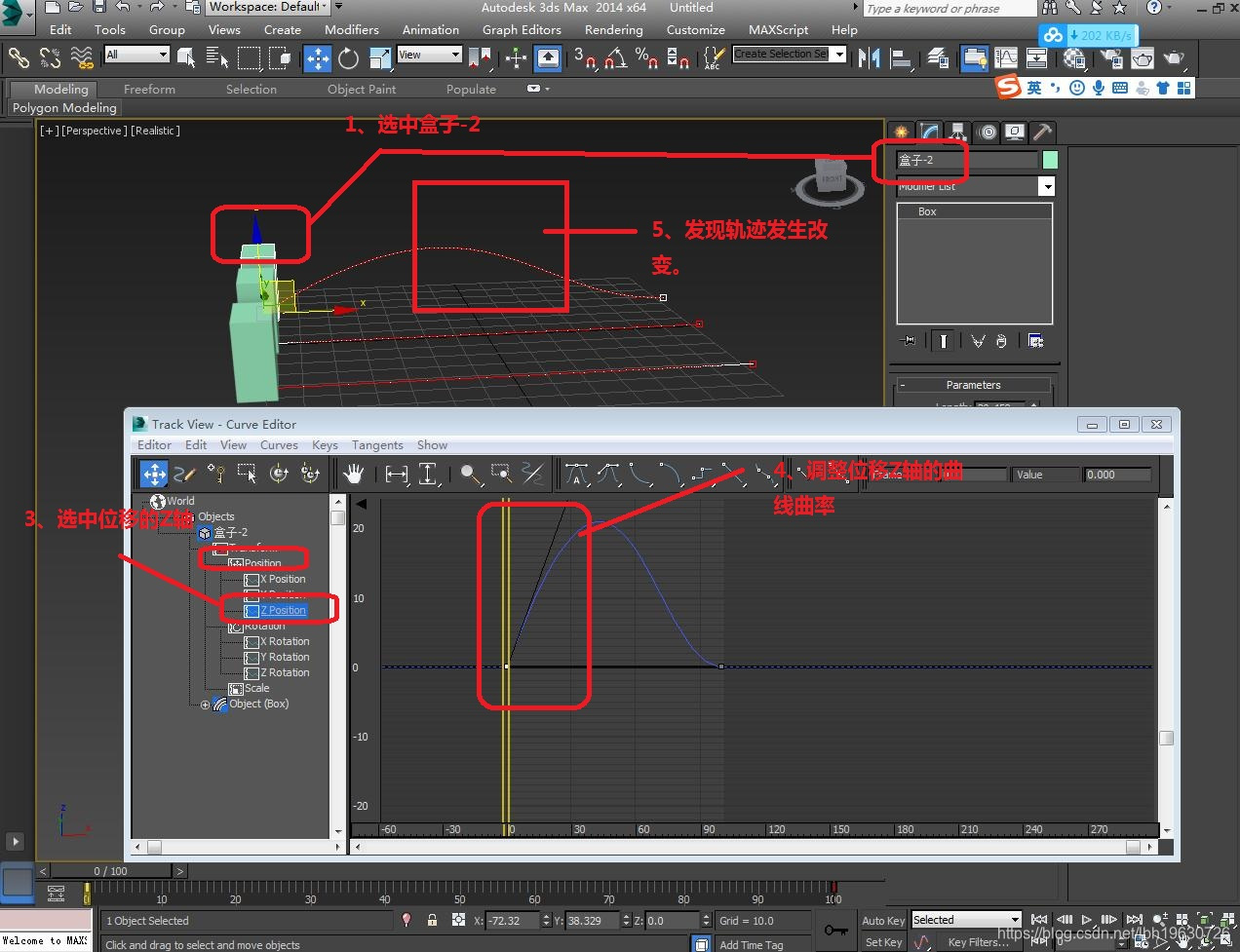Open the reference coordinate 'View' dropdown
Viewport: 1240px width, 952px height.
(x=429, y=55)
